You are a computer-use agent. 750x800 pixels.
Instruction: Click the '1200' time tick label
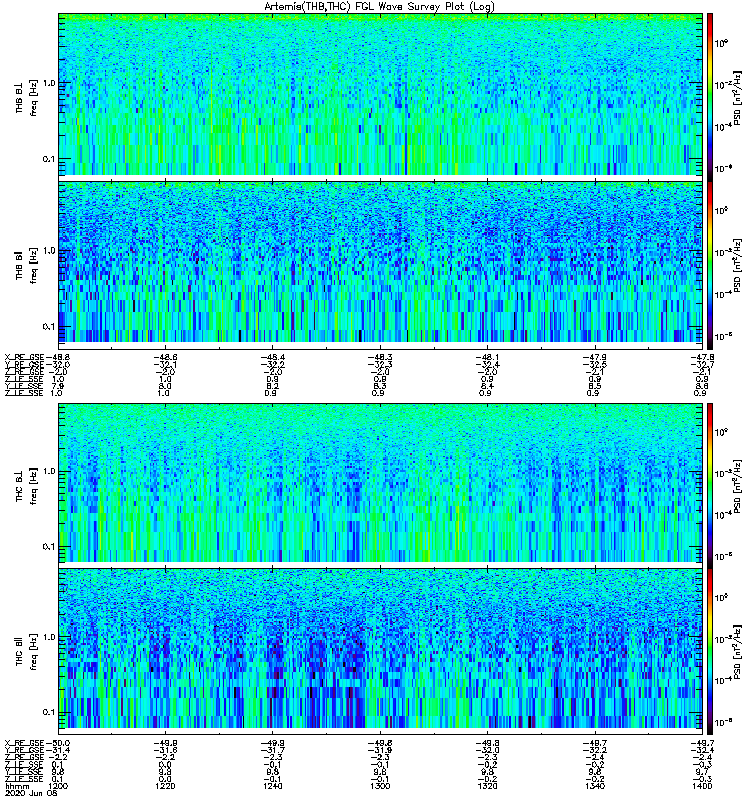[x=56, y=786]
